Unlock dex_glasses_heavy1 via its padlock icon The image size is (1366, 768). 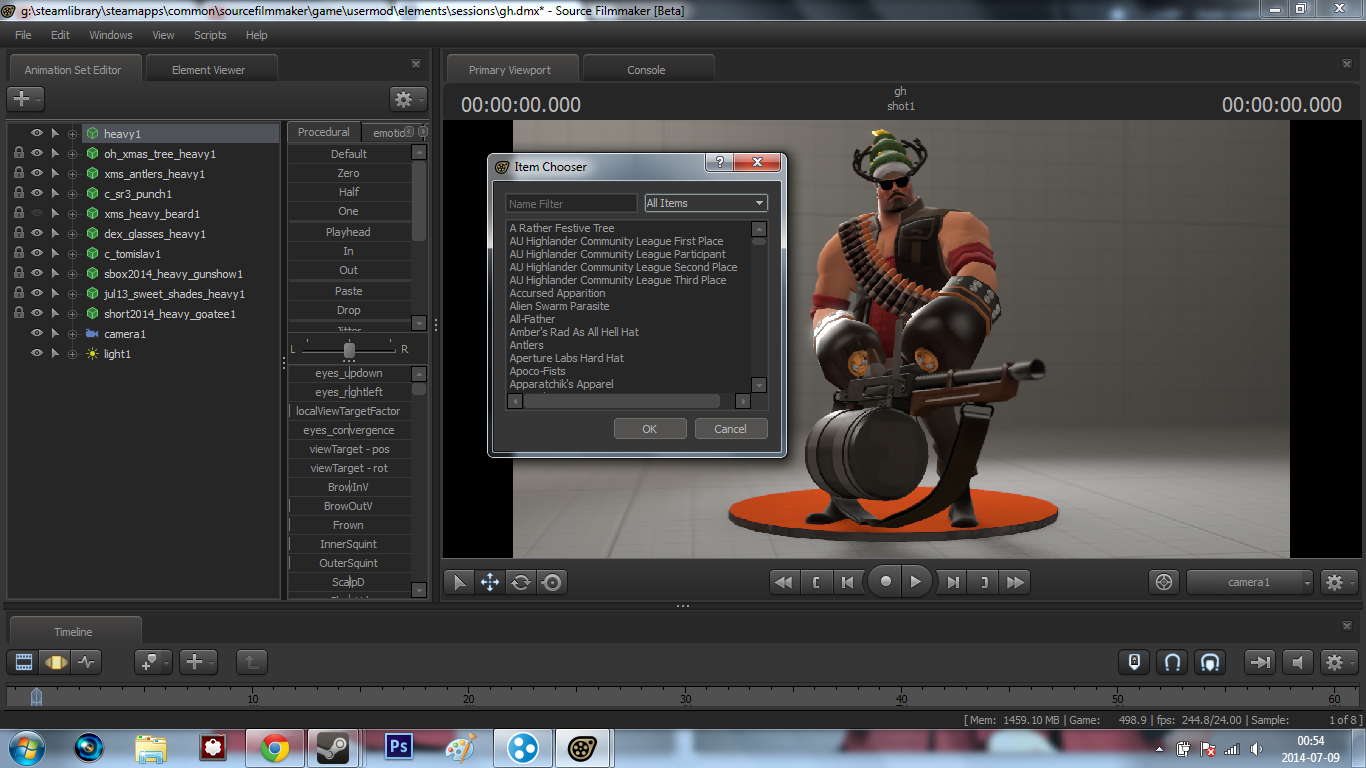click(19, 234)
